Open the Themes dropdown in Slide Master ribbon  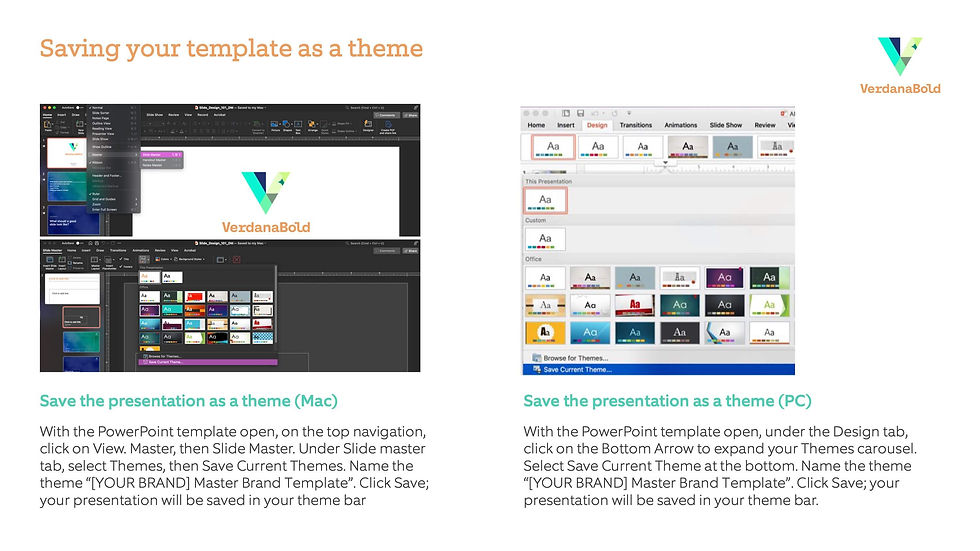point(144,259)
